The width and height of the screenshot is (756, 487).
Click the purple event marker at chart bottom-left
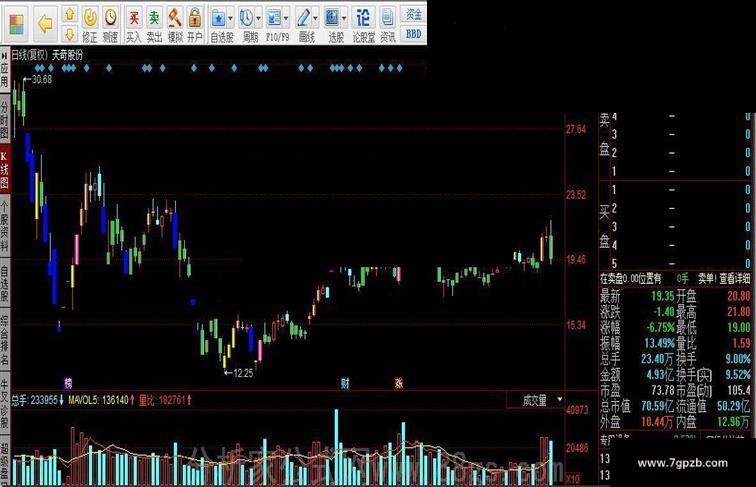tap(68, 384)
